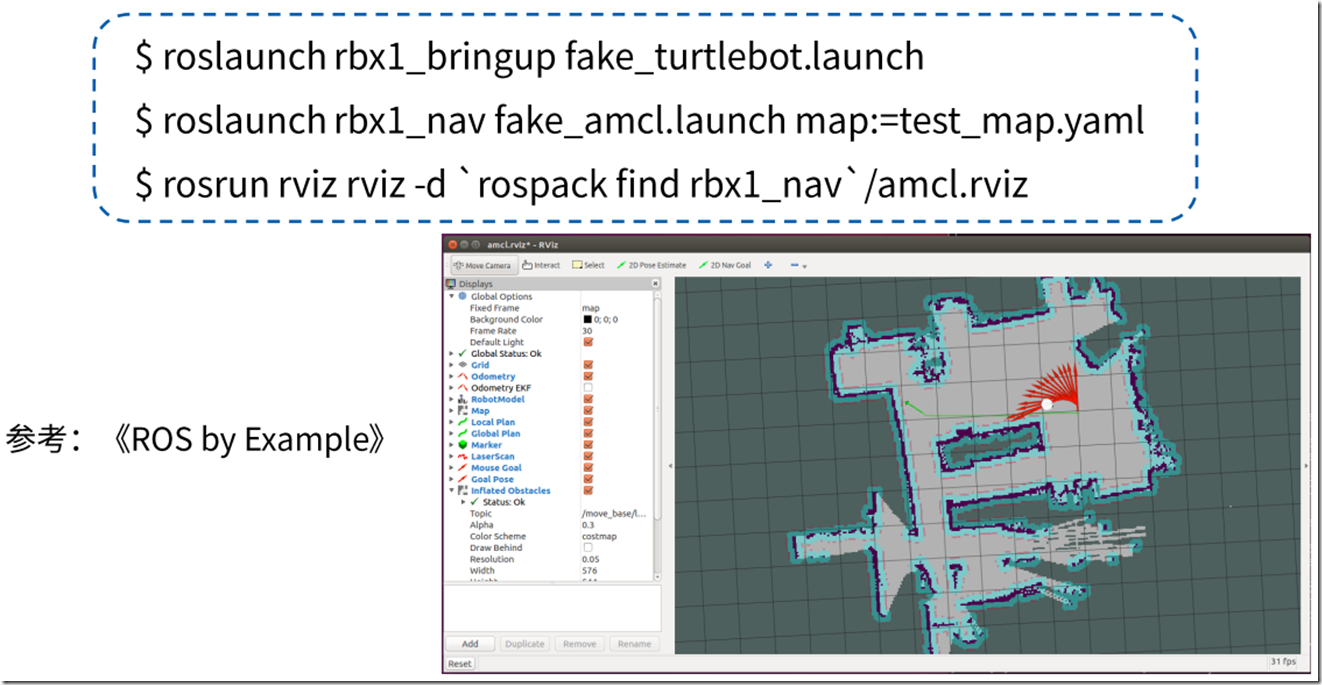
Task: Click the Inflated Obstacles map icon
Action: (x=462, y=491)
